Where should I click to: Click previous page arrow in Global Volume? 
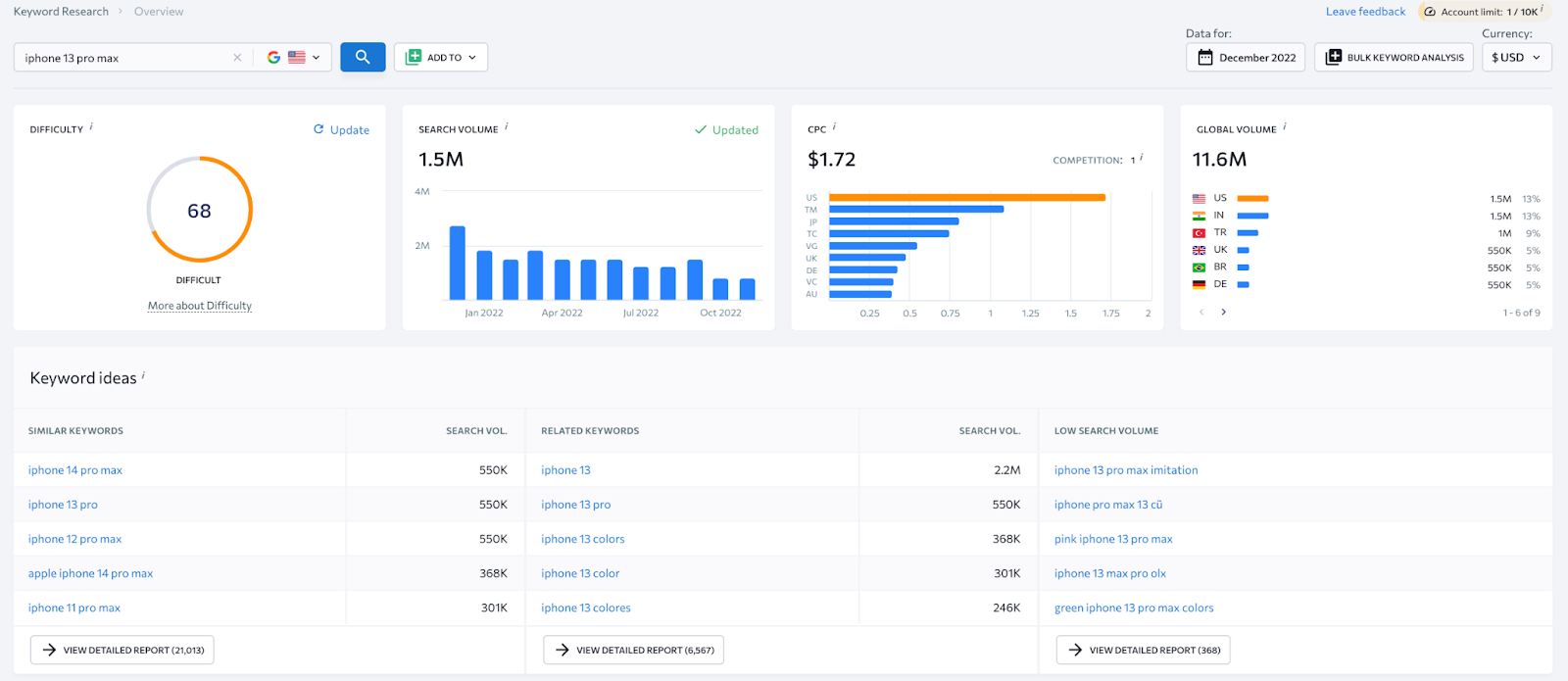pyautogui.click(x=1201, y=312)
